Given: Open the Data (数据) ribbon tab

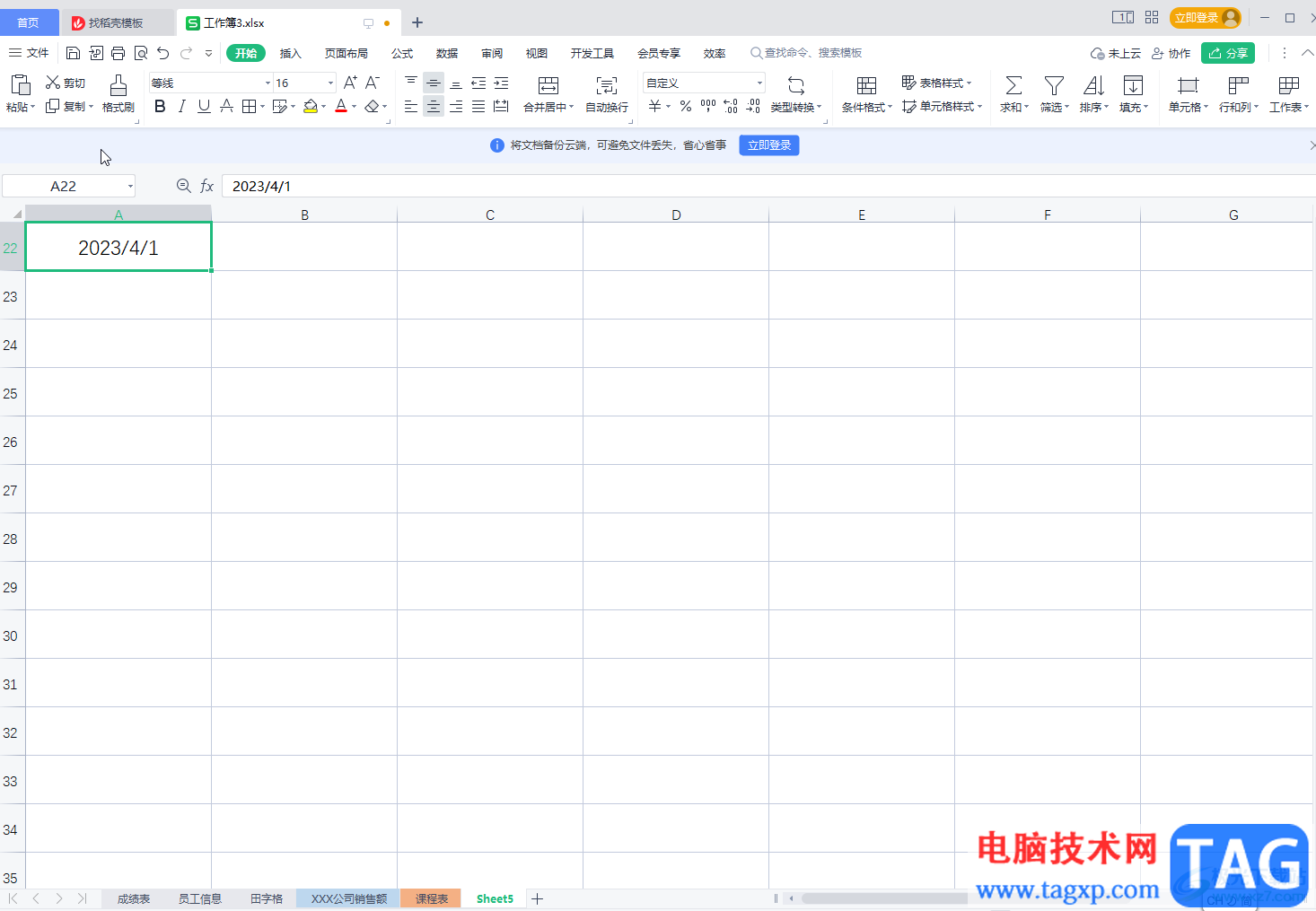Looking at the screenshot, I should [447, 53].
